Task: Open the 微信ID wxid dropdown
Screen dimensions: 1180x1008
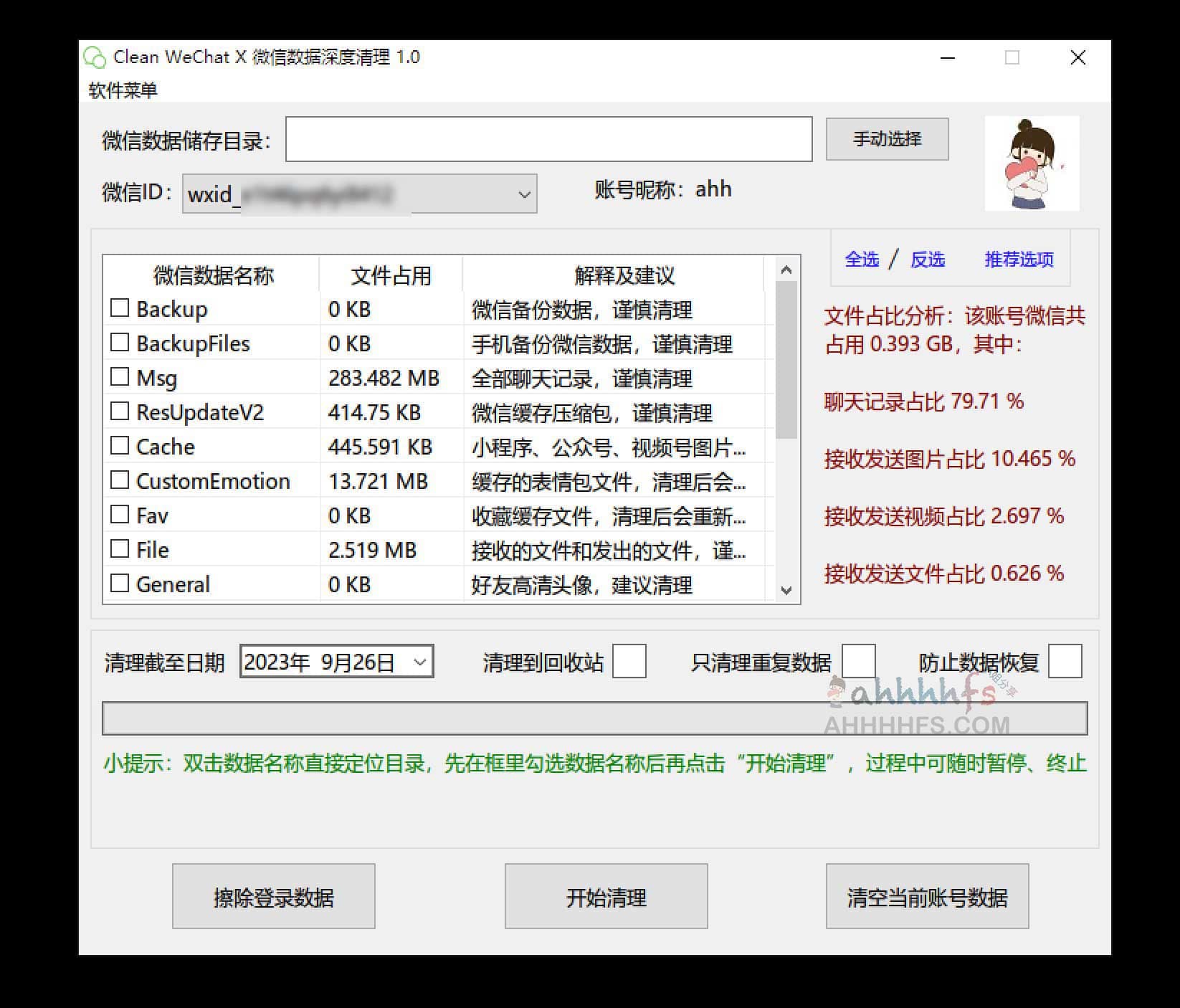Action: tap(523, 194)
